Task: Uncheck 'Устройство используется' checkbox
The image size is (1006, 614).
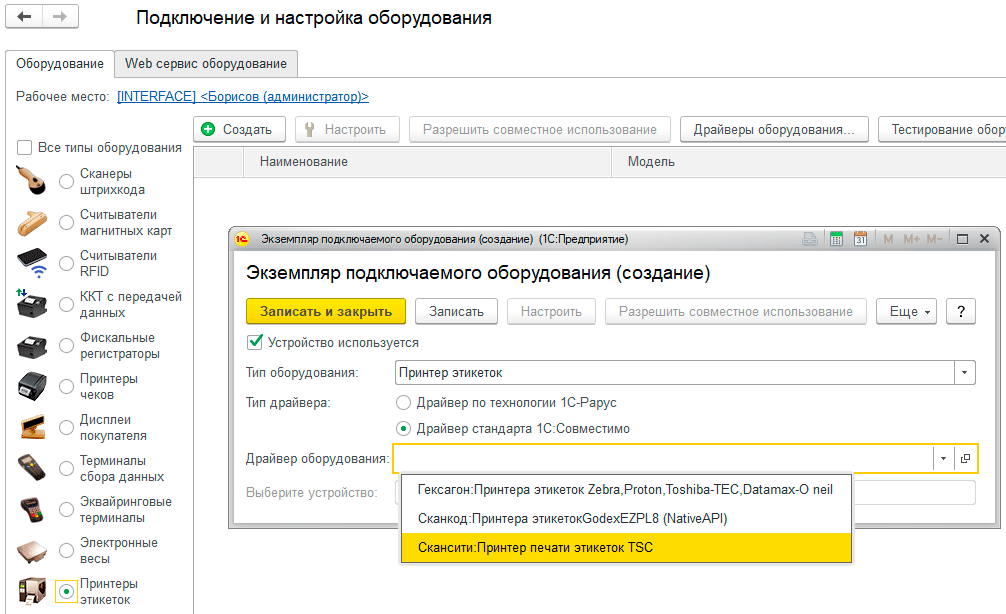Action: (x=255, y=342)
